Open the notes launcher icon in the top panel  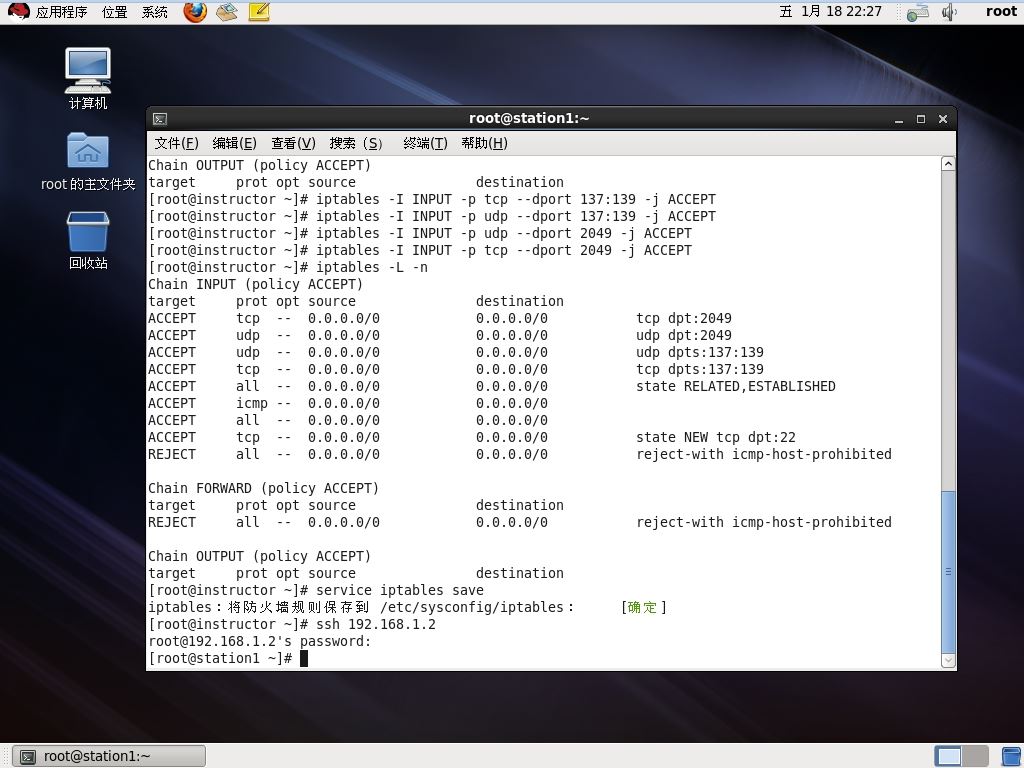pos(259,12)
